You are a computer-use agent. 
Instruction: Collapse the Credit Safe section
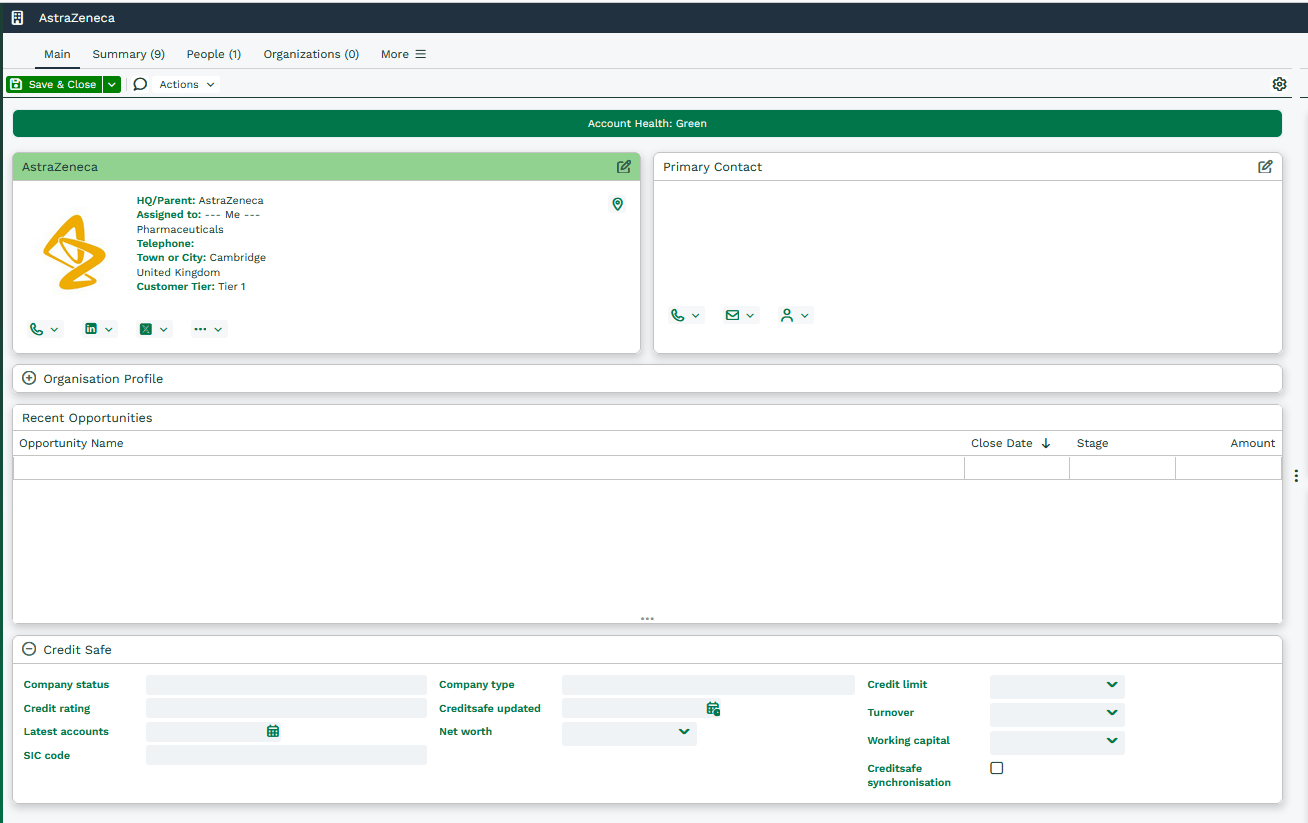click(x=29, y=650)
